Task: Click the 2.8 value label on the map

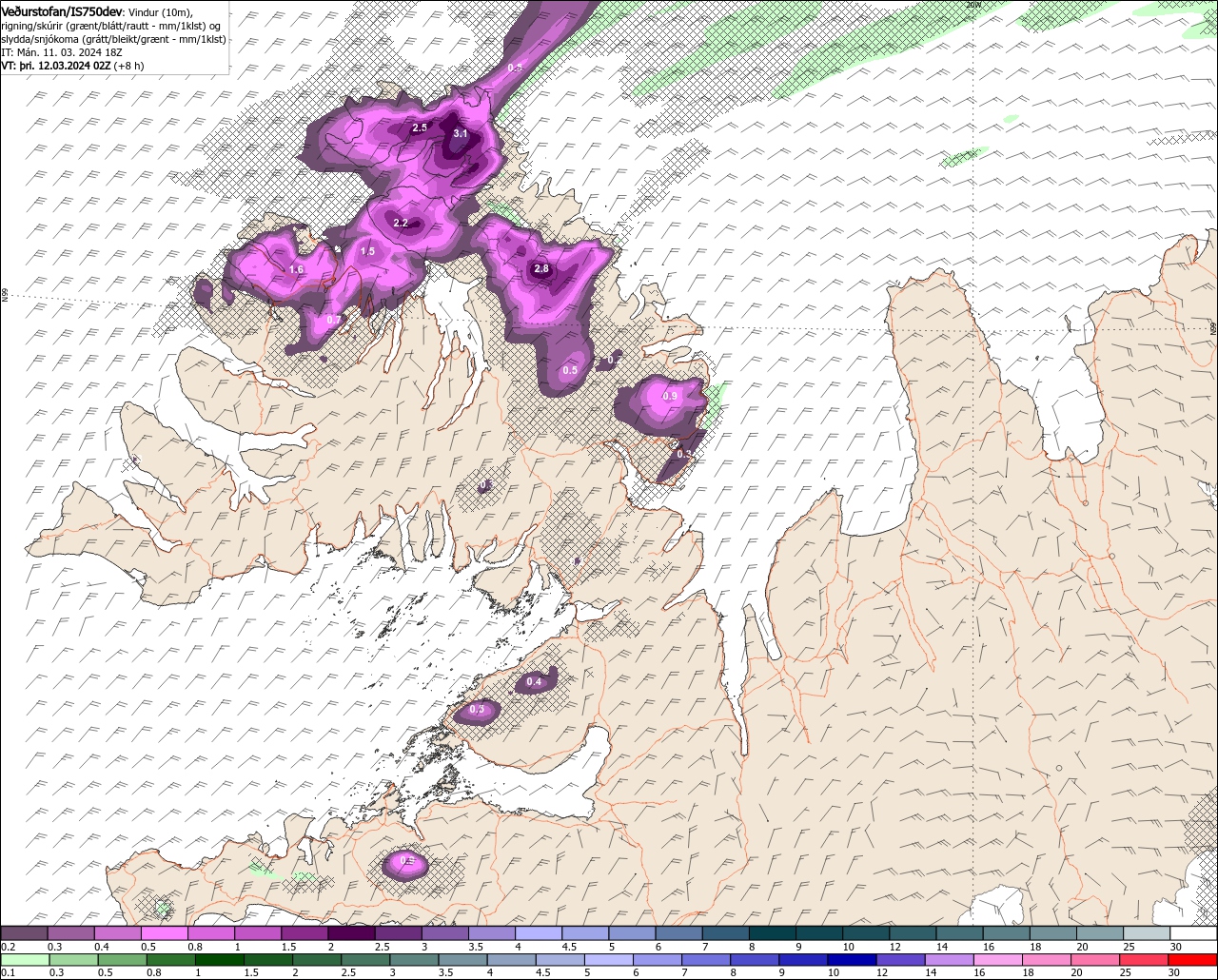Action: tap(541, 269)
